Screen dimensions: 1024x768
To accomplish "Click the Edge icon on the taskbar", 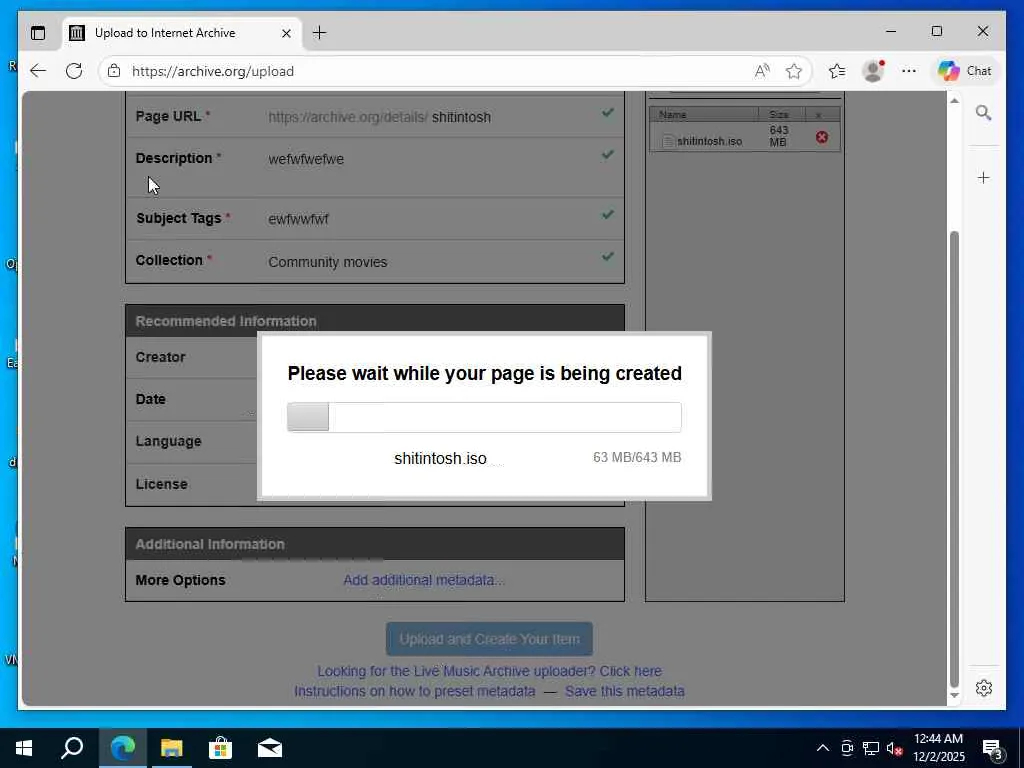I will tap(122, 748).
